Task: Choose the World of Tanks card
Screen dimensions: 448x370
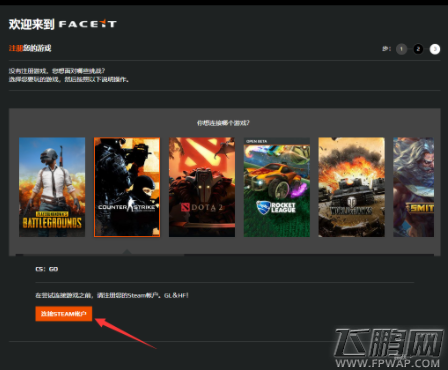Action: pyautogui.click(x=351, y=187)
